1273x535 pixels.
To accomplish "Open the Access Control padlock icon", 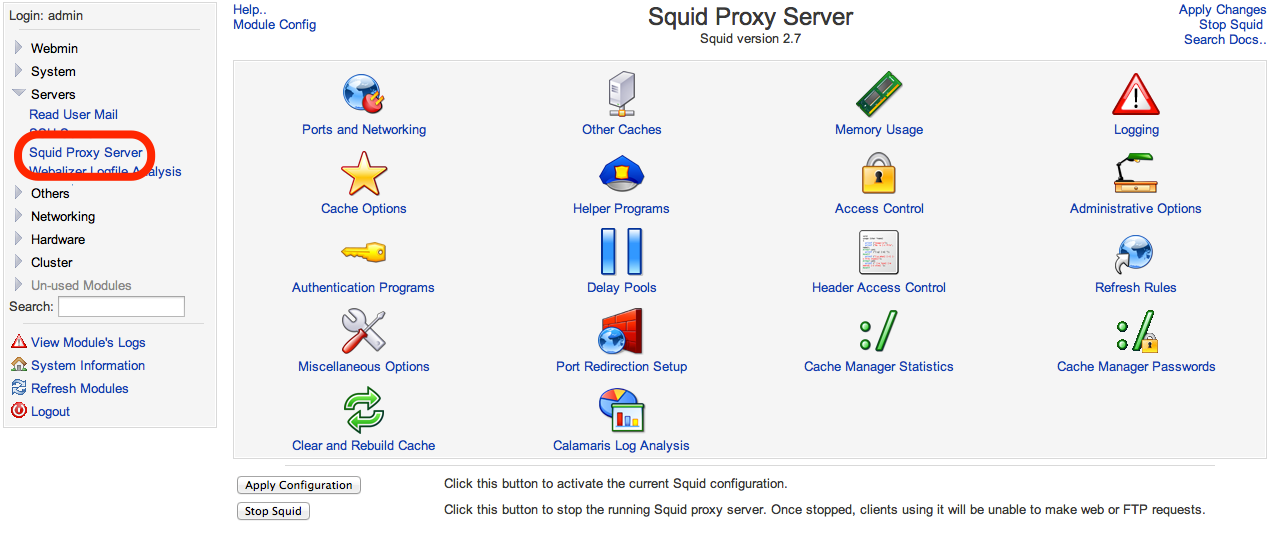I will [879, 173].
